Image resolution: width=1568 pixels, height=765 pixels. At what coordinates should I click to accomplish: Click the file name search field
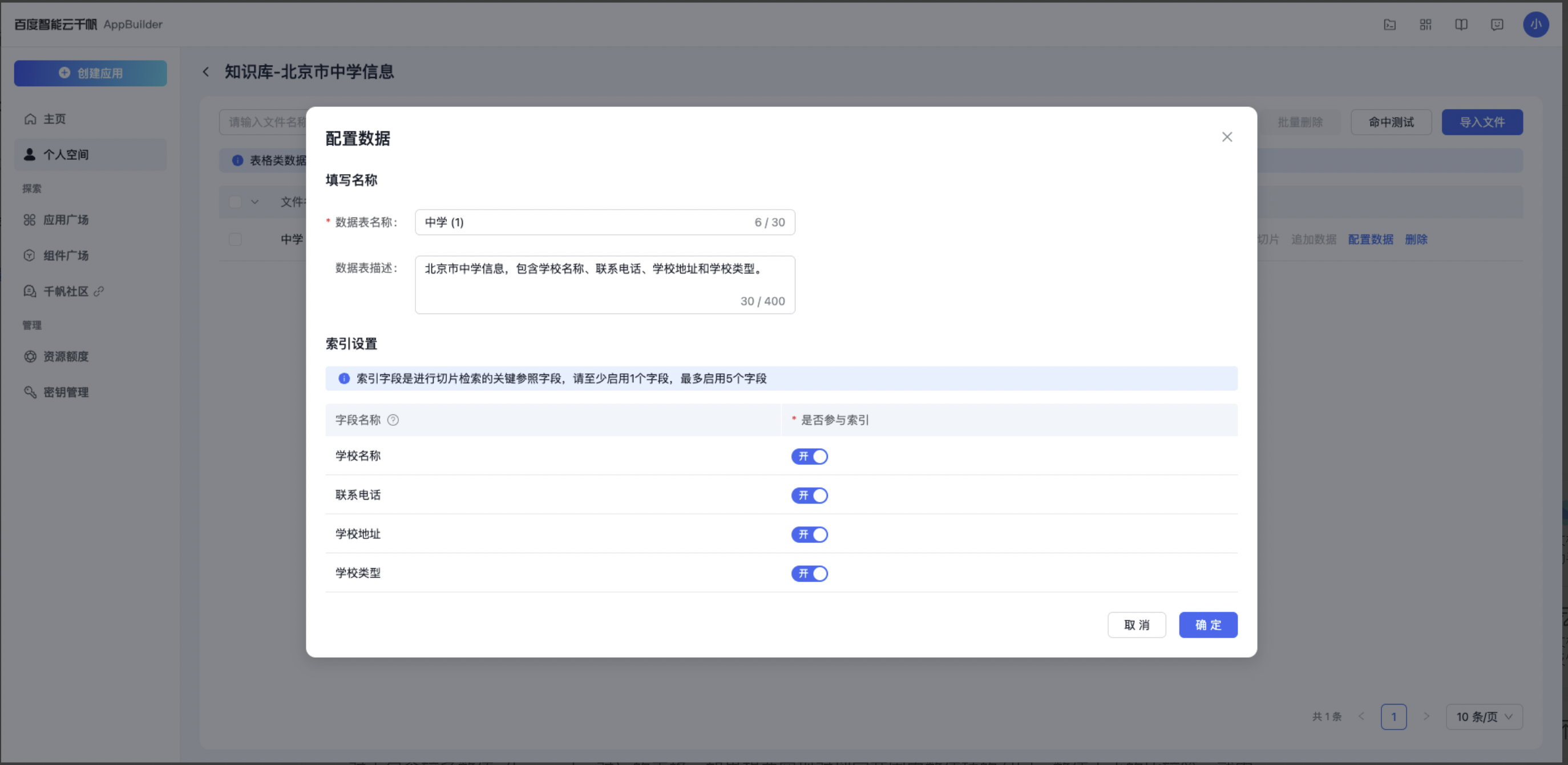pos(263,122)
